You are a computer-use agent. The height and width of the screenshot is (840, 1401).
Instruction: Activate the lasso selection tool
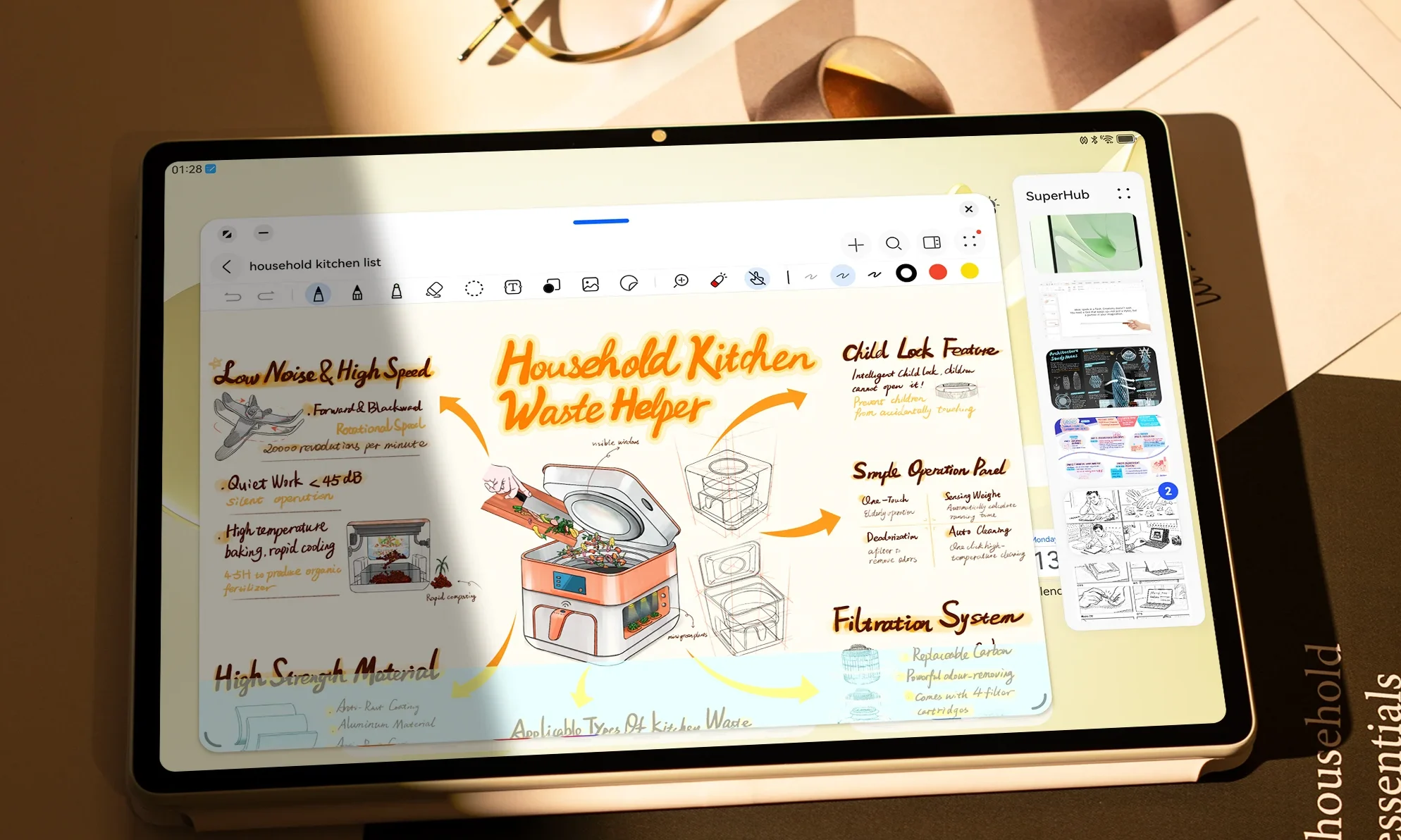(474, 287)
